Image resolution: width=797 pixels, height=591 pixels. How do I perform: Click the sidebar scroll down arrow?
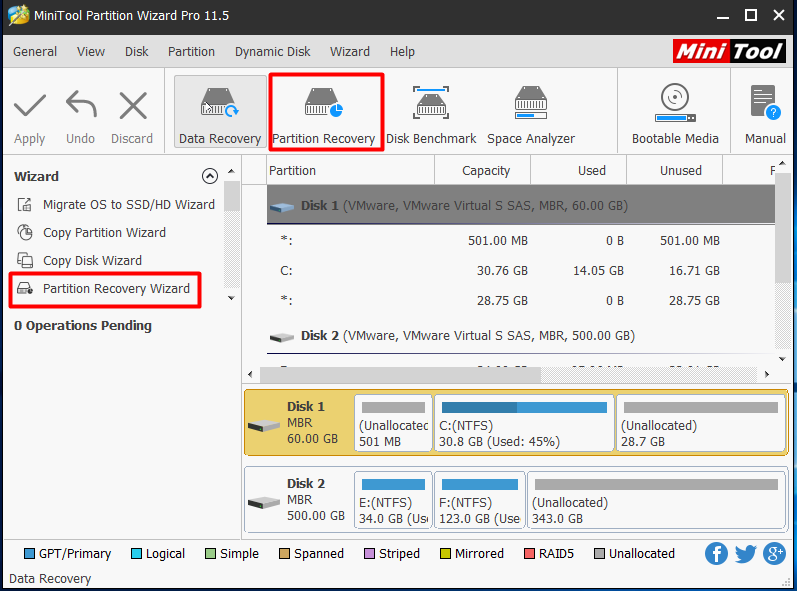click(231, 298)
